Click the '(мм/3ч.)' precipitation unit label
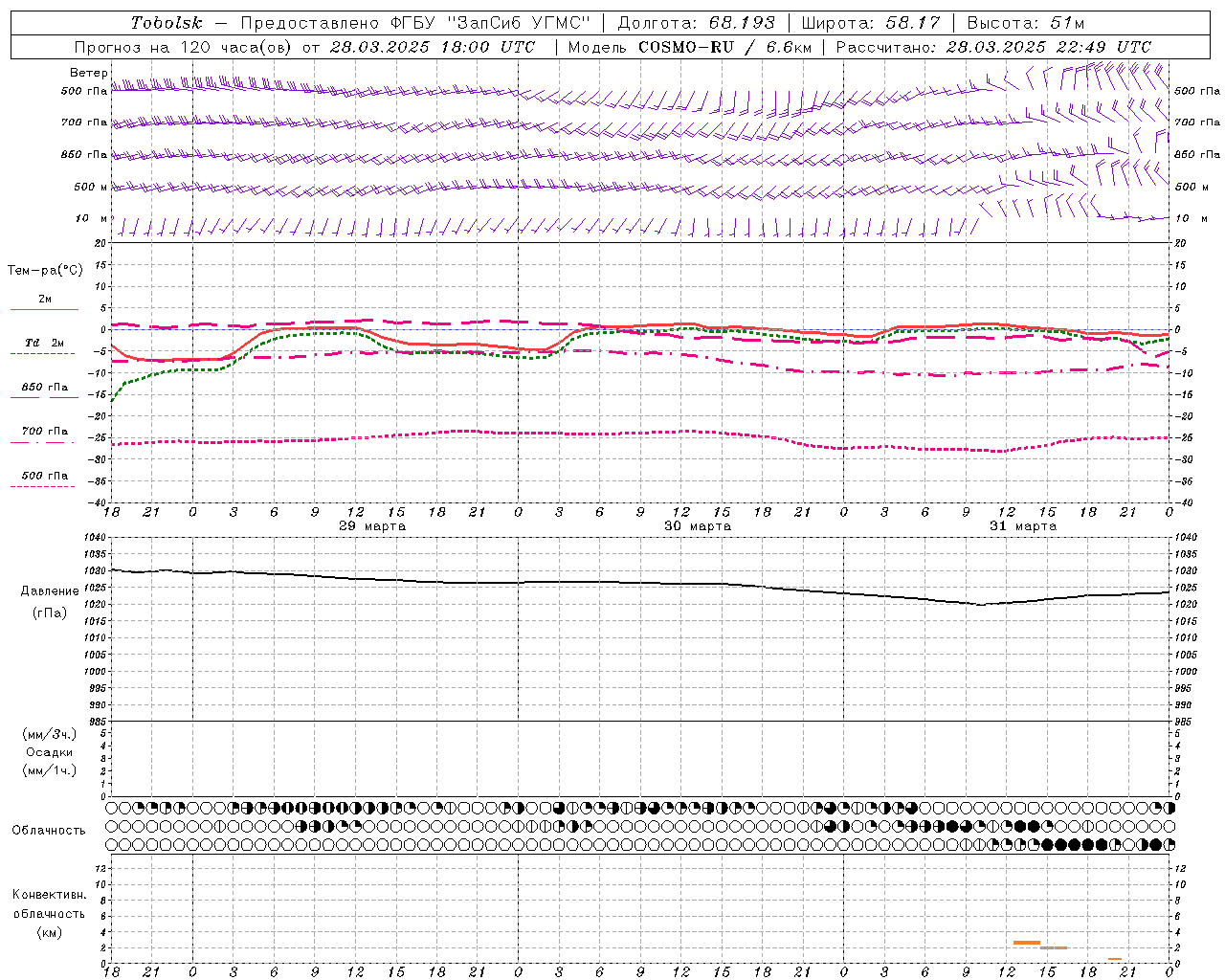 tap(50, 734)
